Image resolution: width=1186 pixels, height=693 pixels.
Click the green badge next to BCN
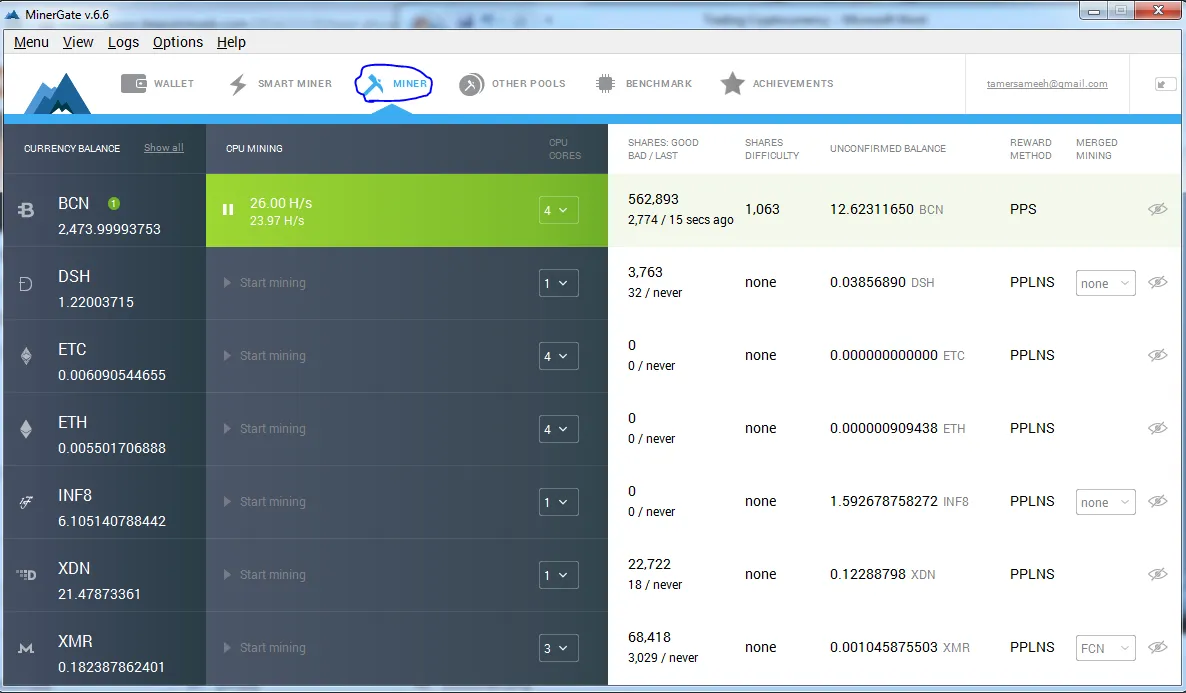pyautogui.click(x=113, y=204)
